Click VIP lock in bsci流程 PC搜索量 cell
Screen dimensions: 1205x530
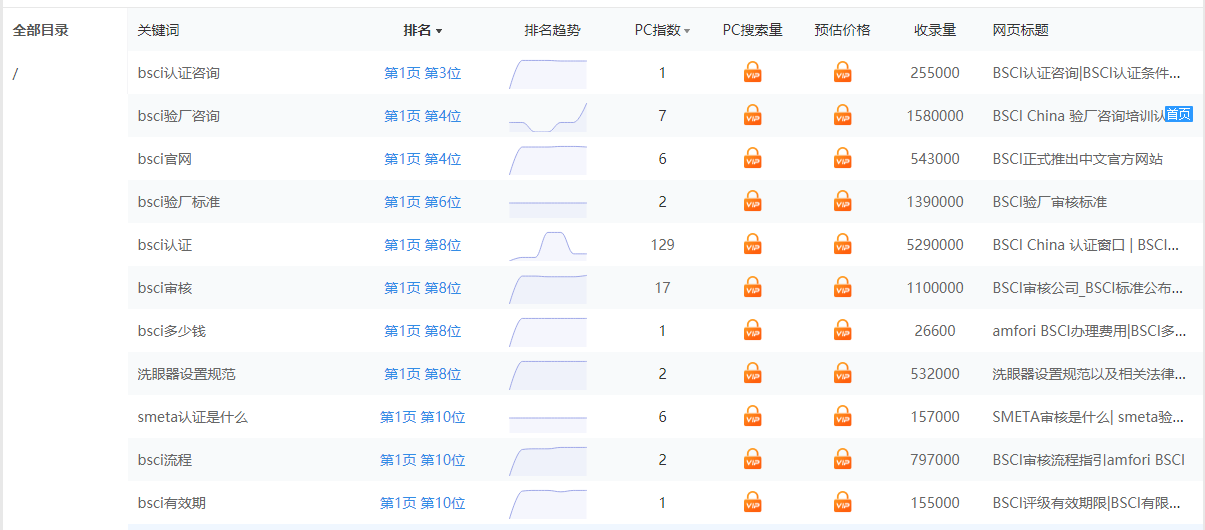pos(752,459)
